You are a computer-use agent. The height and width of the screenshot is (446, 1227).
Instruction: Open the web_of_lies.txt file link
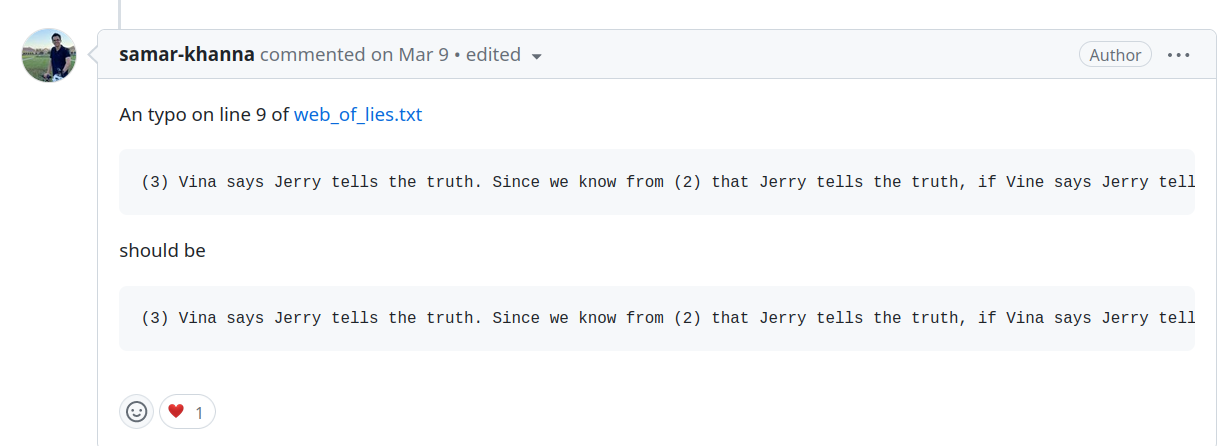[x=358, y=114]
